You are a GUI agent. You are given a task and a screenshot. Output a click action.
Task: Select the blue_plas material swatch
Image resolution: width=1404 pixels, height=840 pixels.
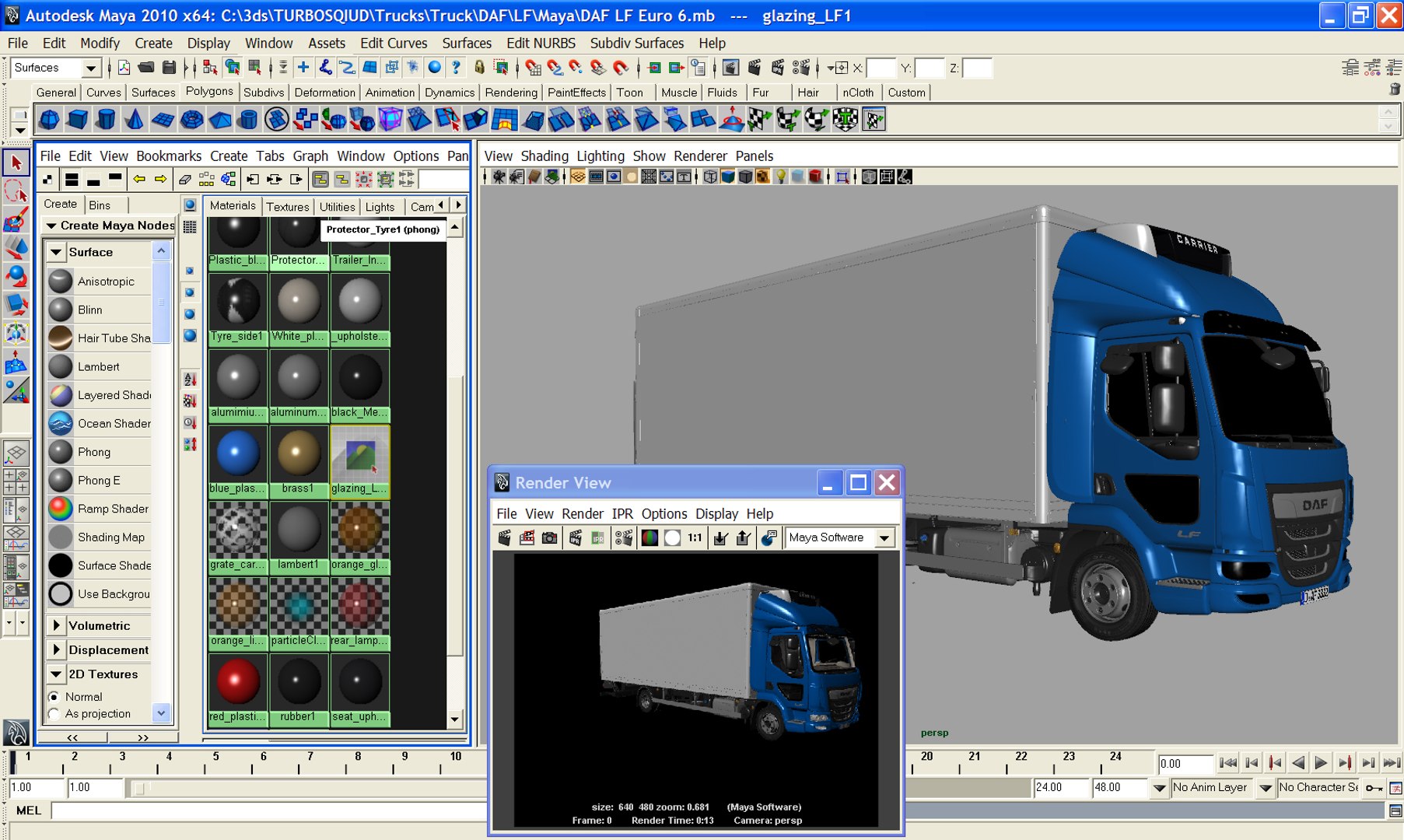[x=237, y=460]
